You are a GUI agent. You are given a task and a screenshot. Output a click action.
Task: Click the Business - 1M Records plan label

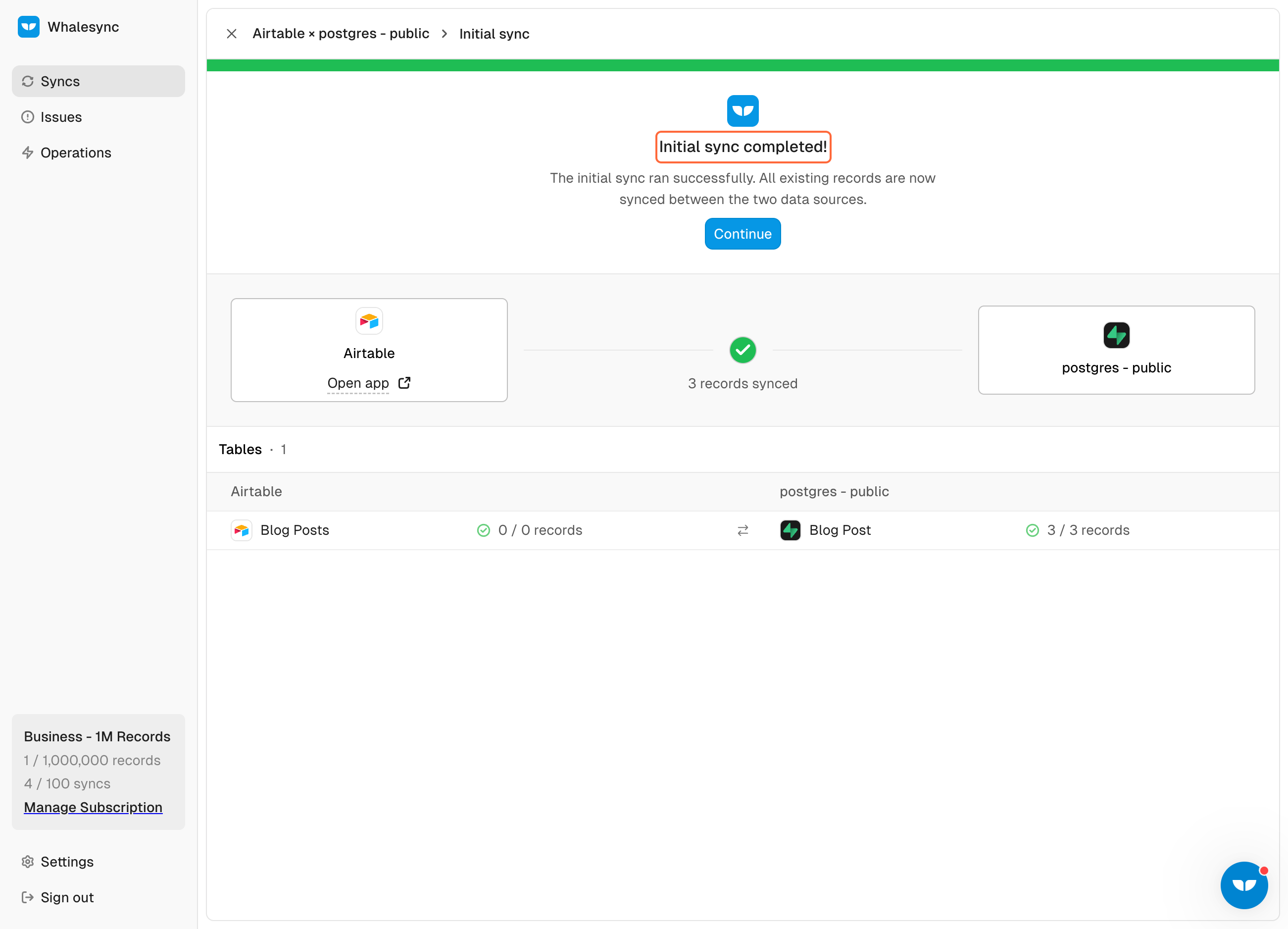tap(97, 736)
